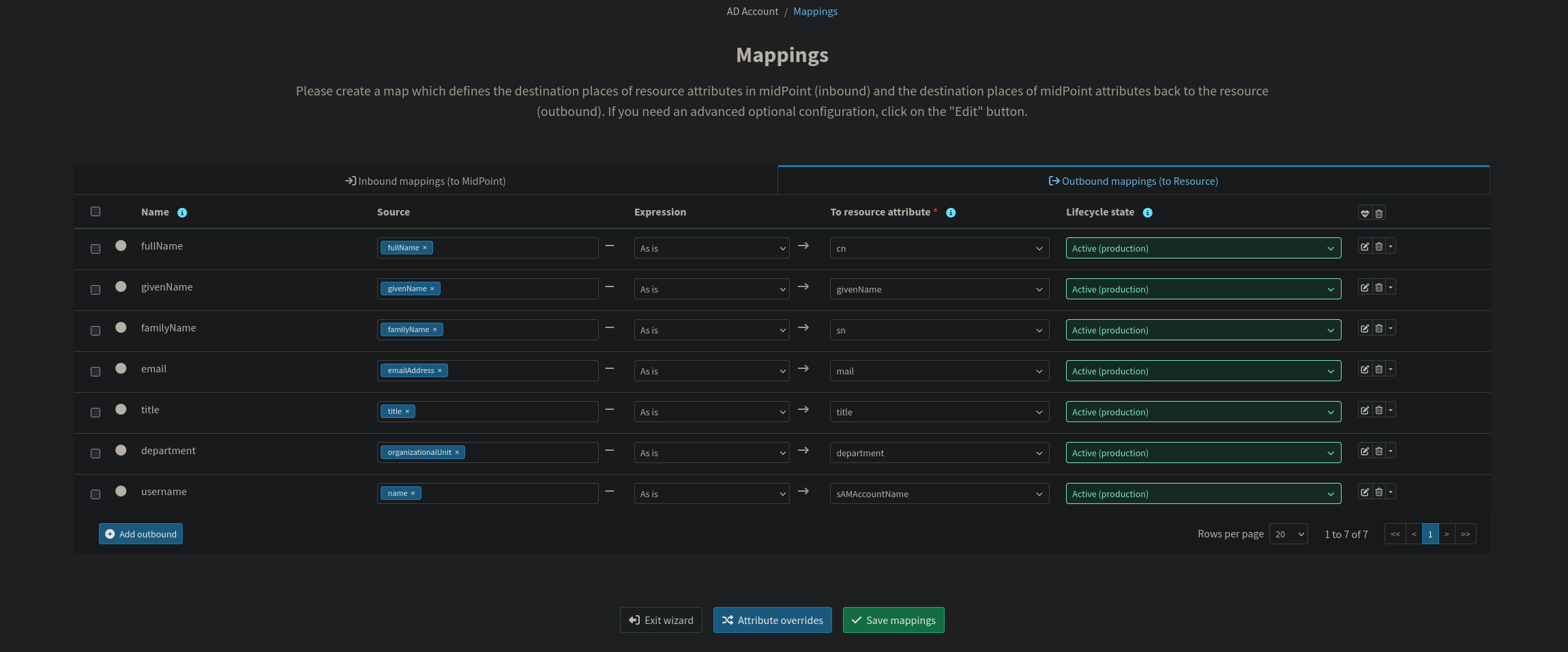Remove the emailAddress source tag
1568x652 pixels.
tap(440, 371)
